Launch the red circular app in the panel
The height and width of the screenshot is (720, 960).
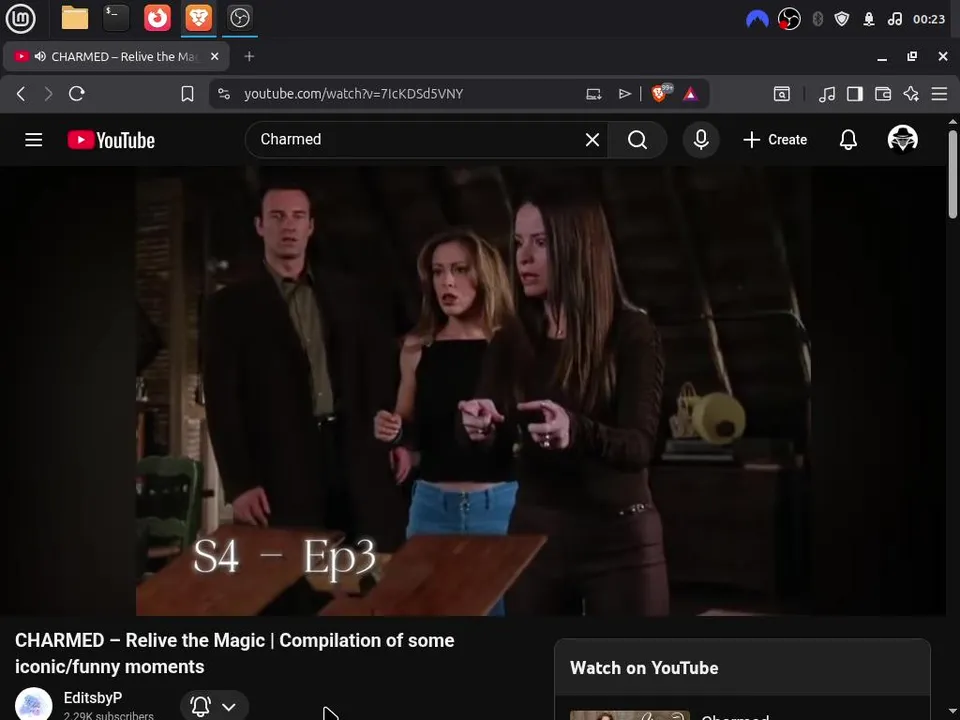click(x=157, y=18)
